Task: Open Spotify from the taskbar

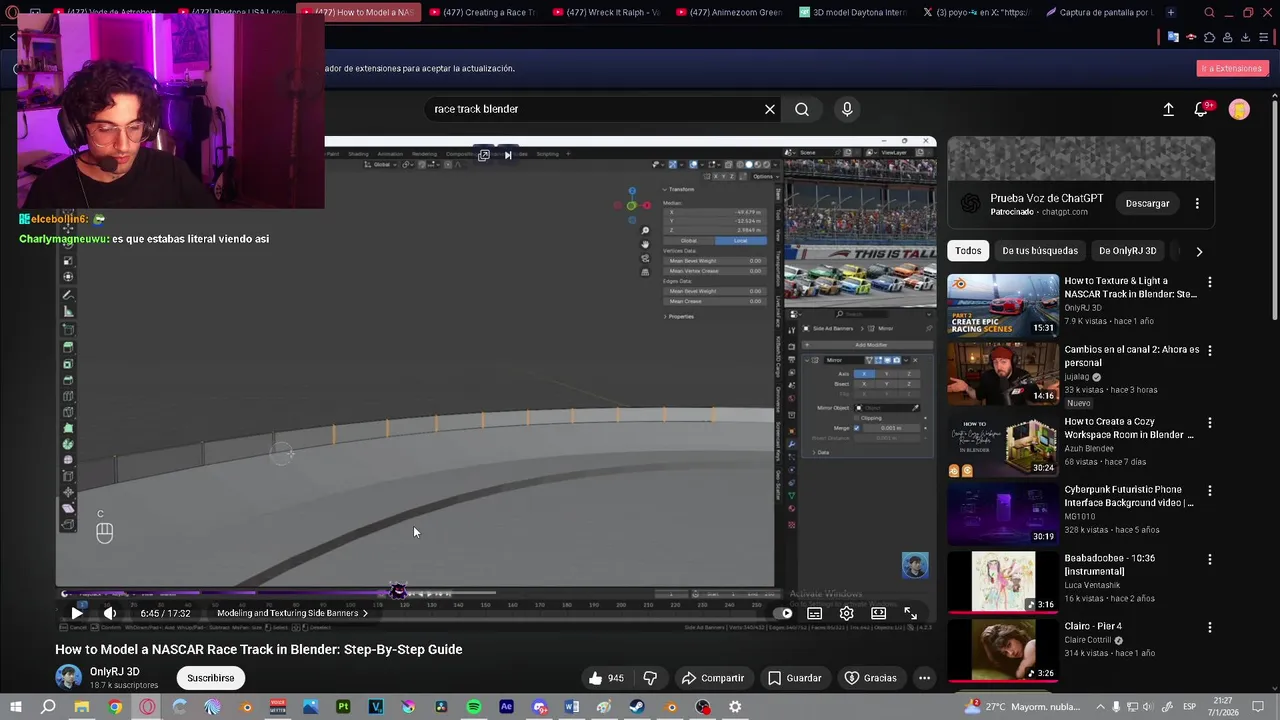Action: (474, 707)
